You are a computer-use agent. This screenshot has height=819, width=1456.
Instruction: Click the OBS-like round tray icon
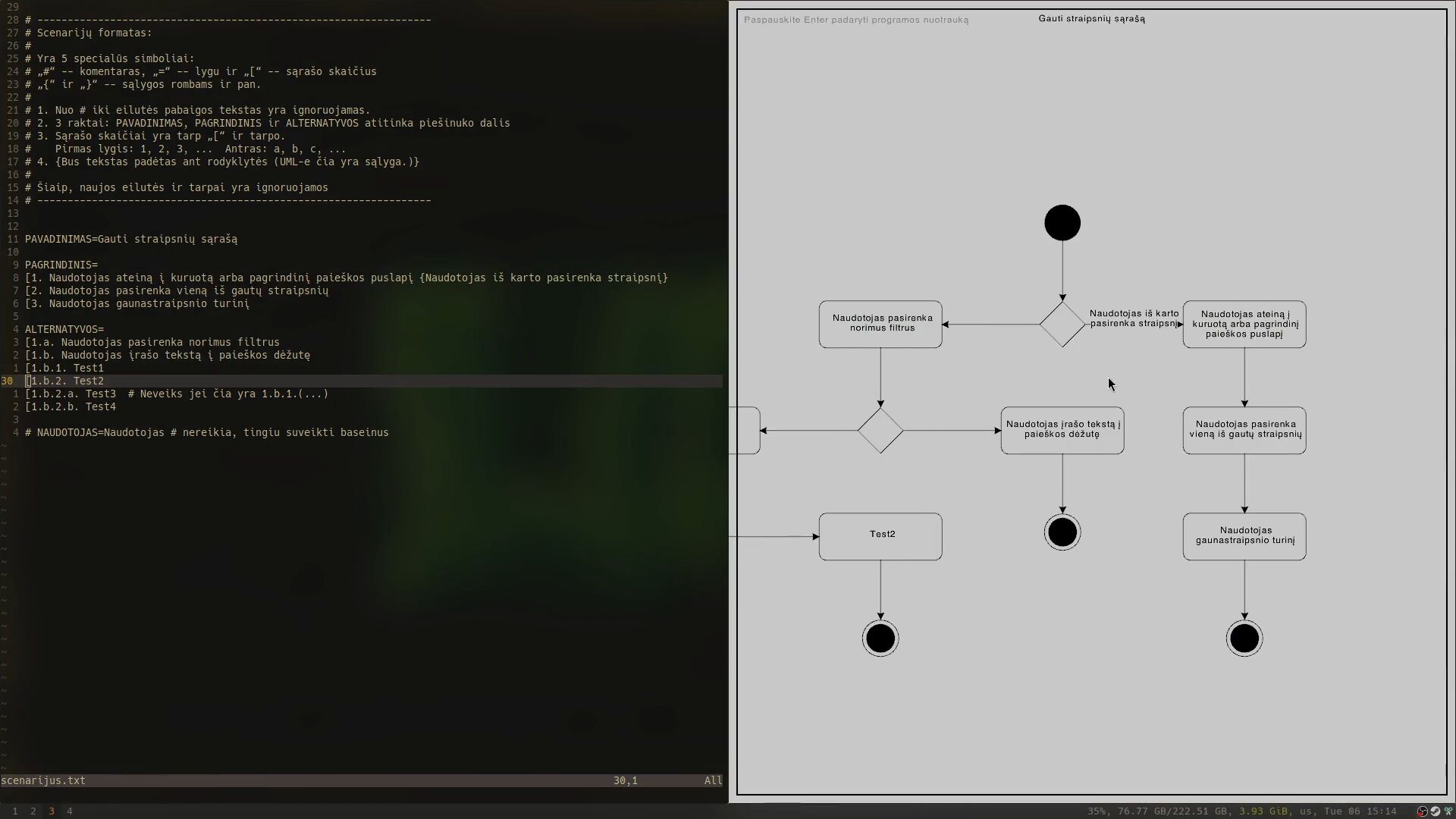1423,811
